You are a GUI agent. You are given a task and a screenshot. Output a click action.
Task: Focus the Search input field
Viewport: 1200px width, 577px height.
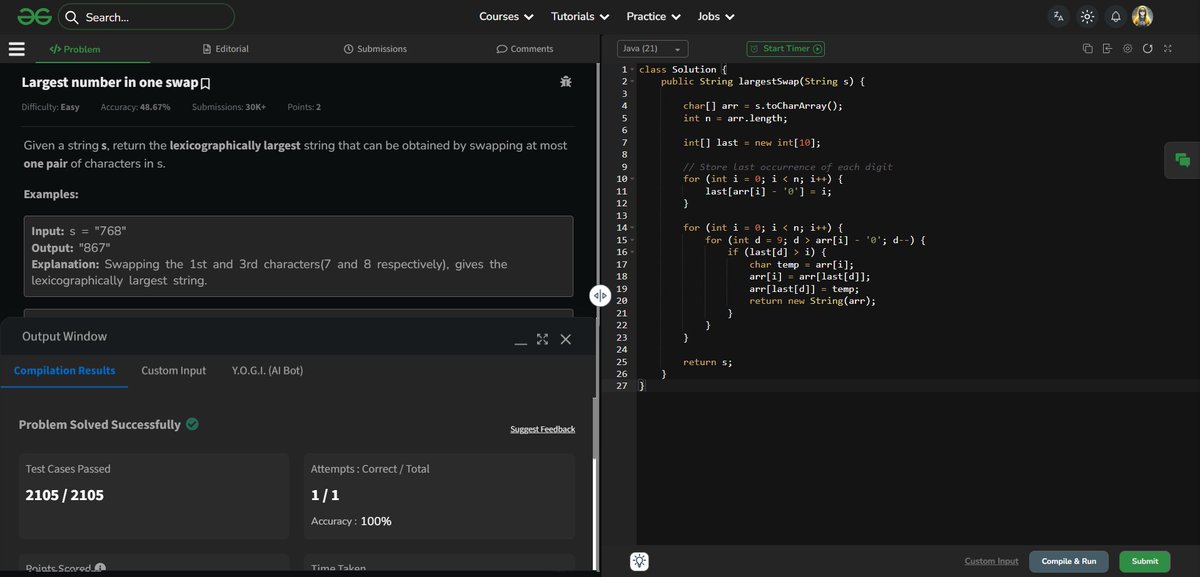click(147, 17)
